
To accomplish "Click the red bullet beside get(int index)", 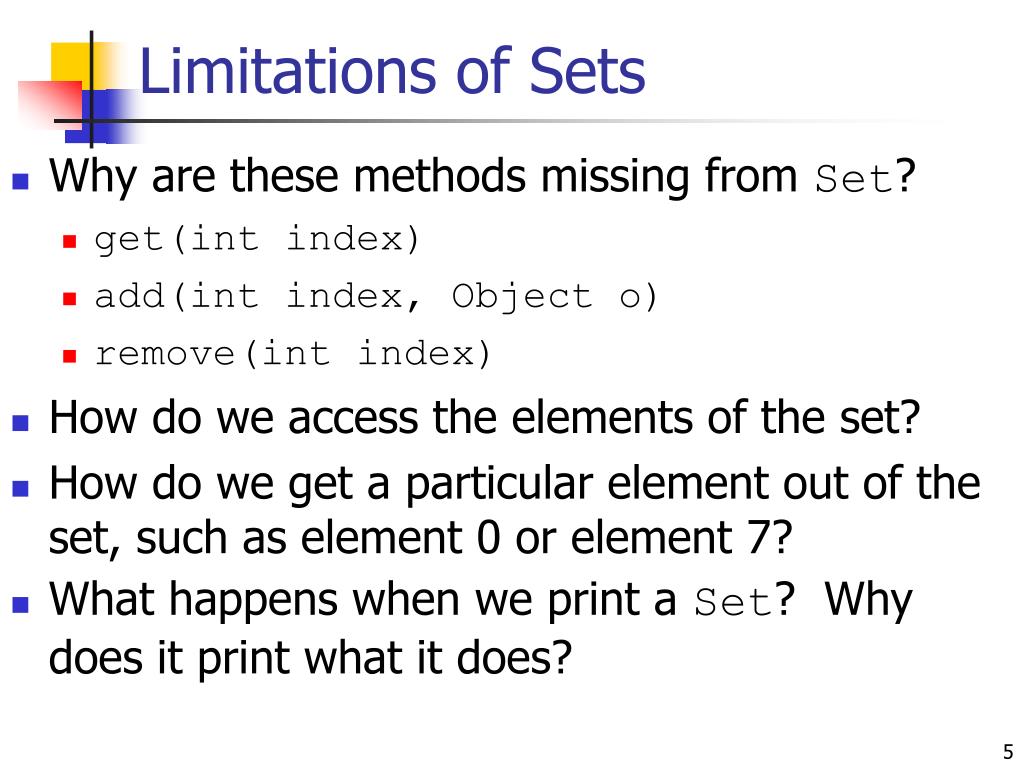I will [x=70, y=242].
